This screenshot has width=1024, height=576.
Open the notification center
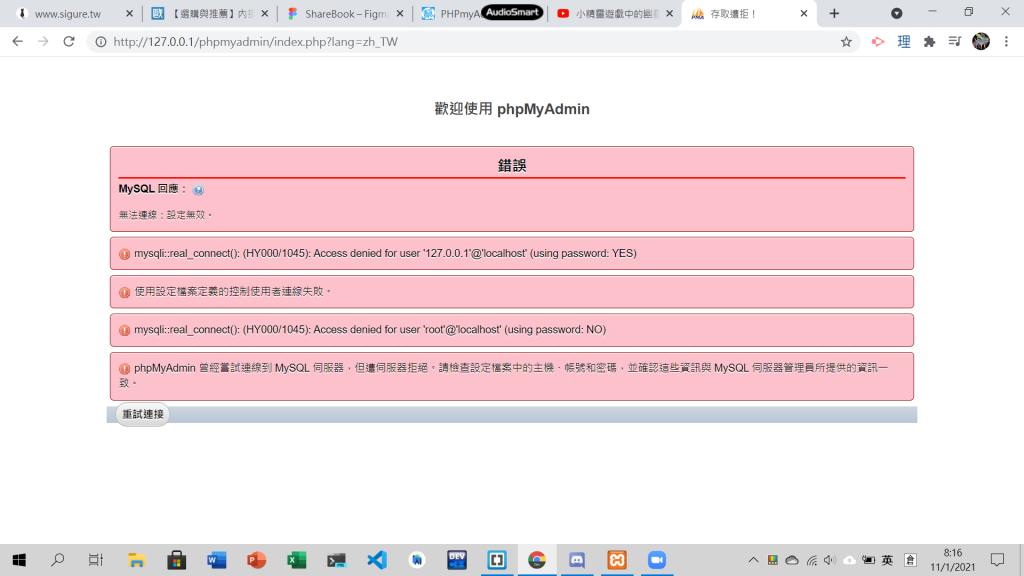(x=997, y=560)
